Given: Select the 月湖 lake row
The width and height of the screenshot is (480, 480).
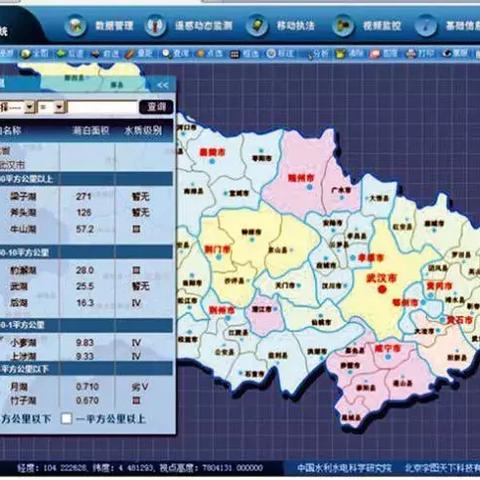Looking at the screenshot, I should pyautogui.click(x=87, y=387).
